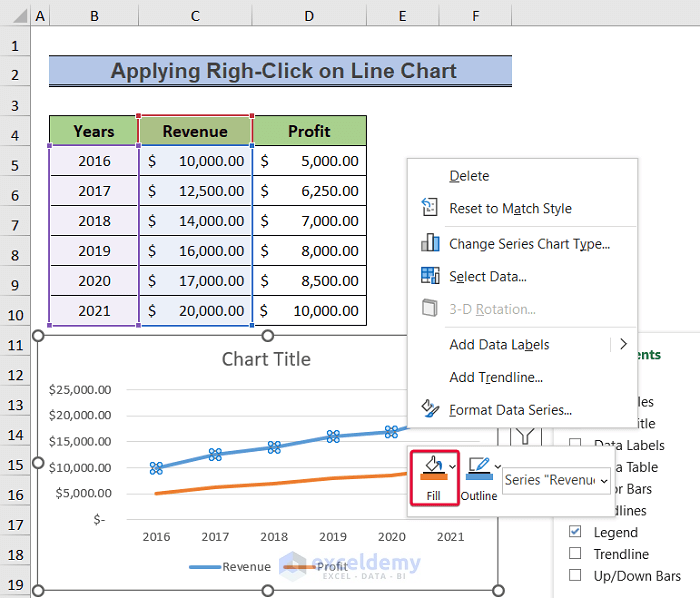This screenshot has height=598, width=700.
Task: Click the orange fill color bar
Action: point(433,477)
